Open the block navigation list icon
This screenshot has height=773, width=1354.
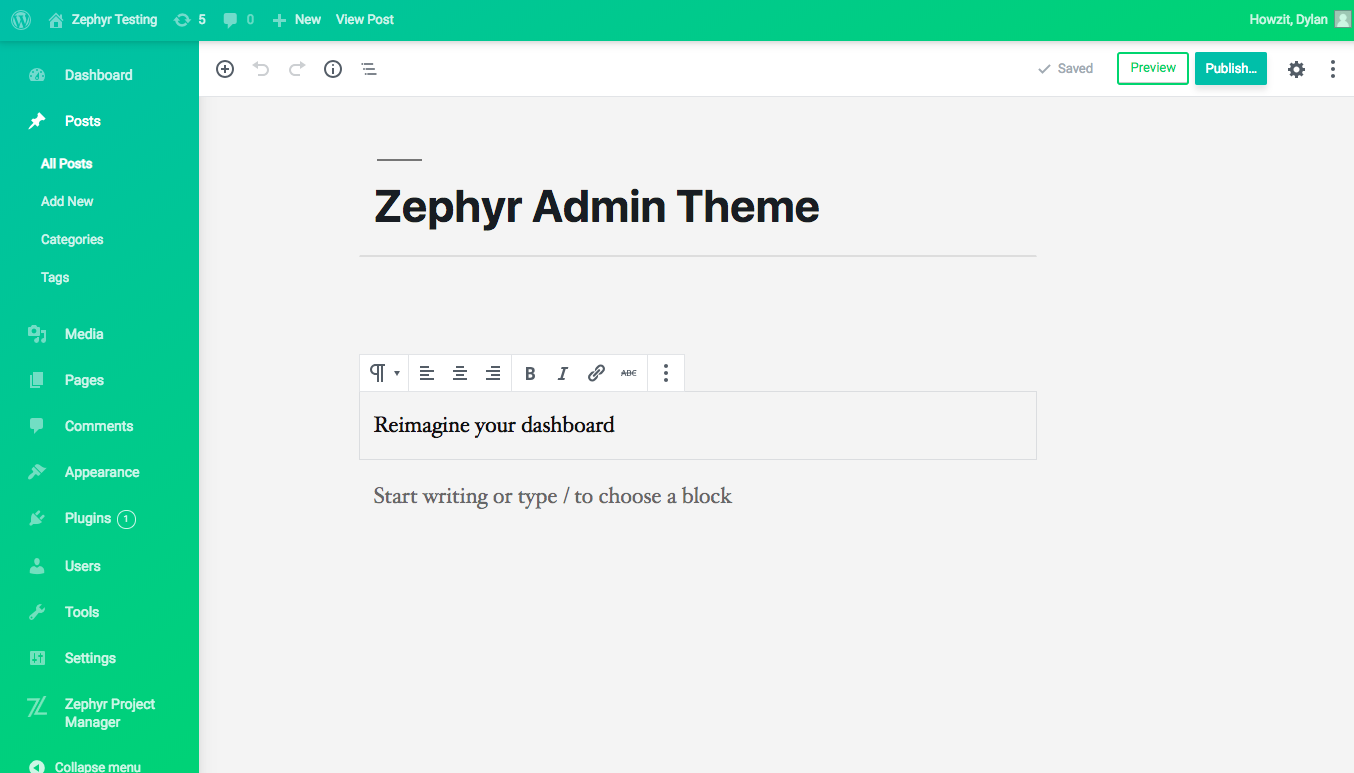[369, 69]
